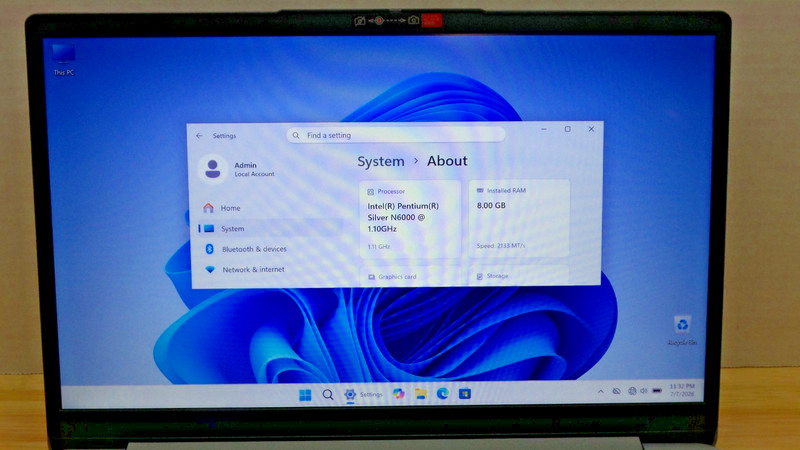Click the Settings app taskbar button
This screenshot has height=450, width=800.
coord(363,394)
